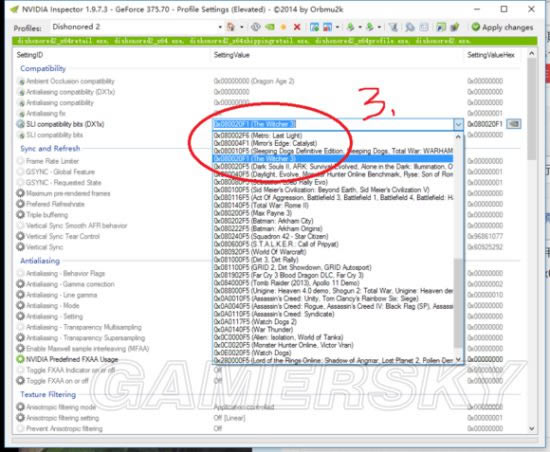Click gear icon of Maximum pre-rendered frames
Viewport: 550px width, 452px height.
(x=20, y=193)
